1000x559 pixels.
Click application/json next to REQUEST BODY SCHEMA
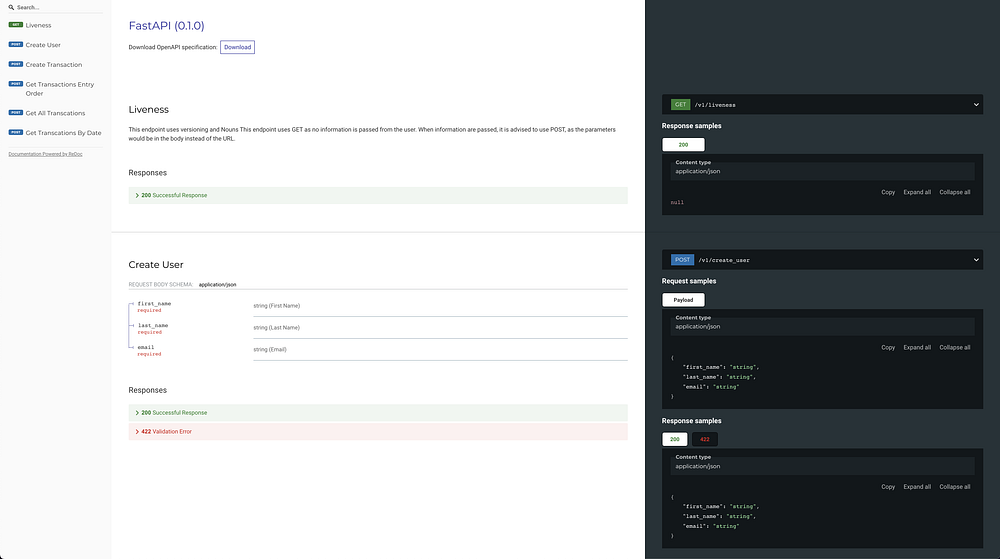217,285
